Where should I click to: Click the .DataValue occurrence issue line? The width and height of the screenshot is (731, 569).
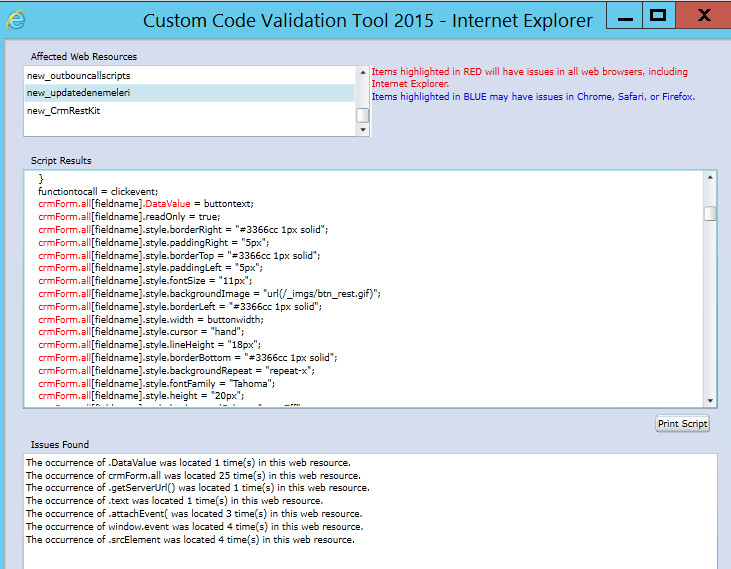click(x=188, y=463)
